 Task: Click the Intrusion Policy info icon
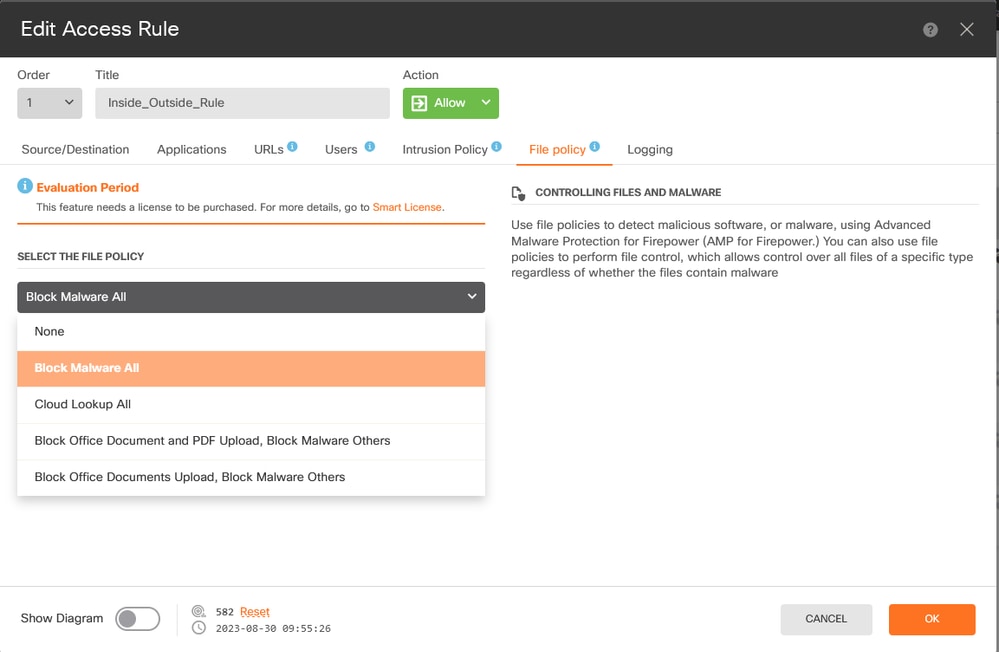(x=496, y=147)
